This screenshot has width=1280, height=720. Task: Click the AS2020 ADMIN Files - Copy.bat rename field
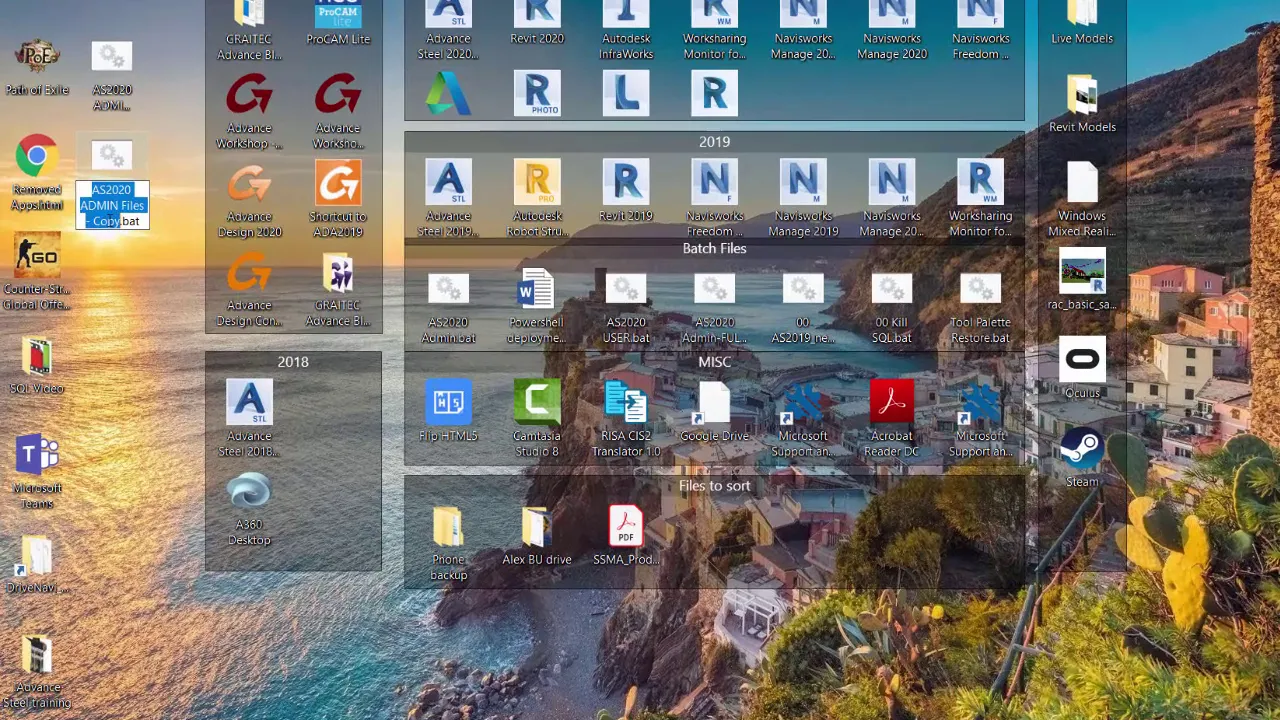112,205
